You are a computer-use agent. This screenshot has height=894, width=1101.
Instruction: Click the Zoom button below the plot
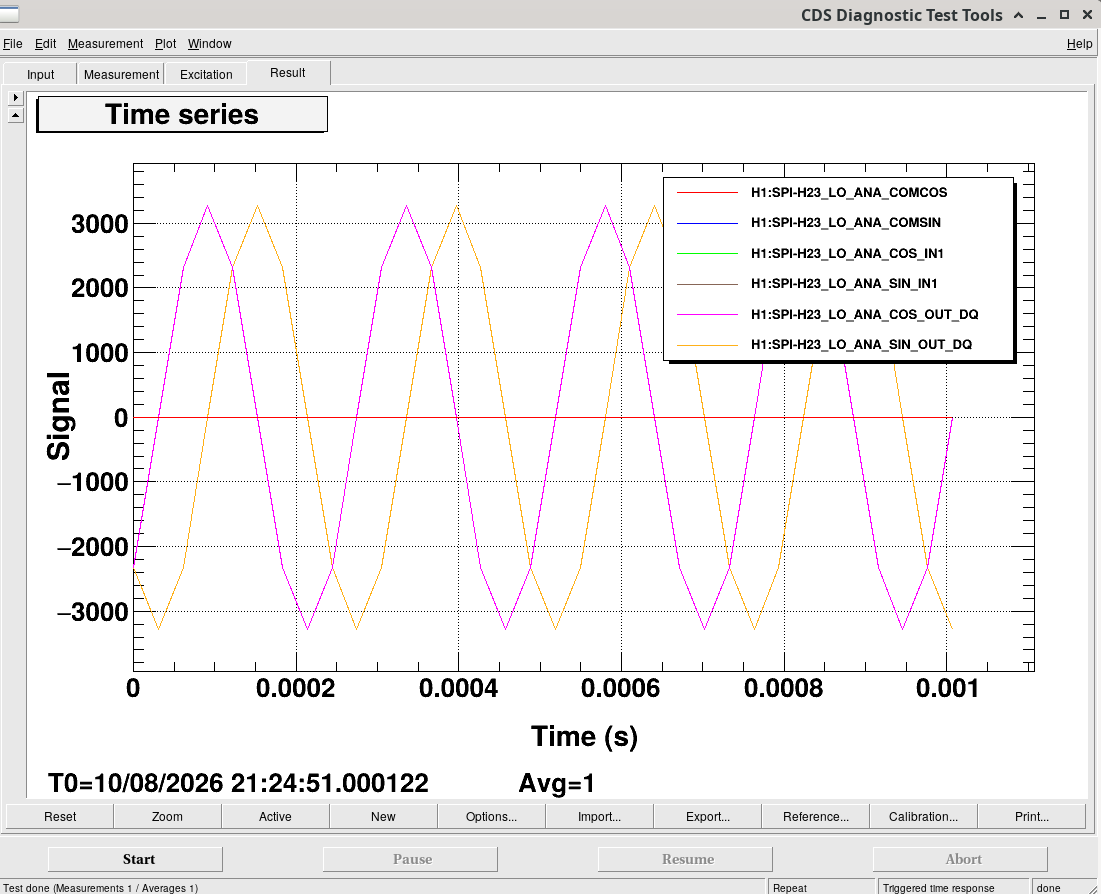click(167, 817)
